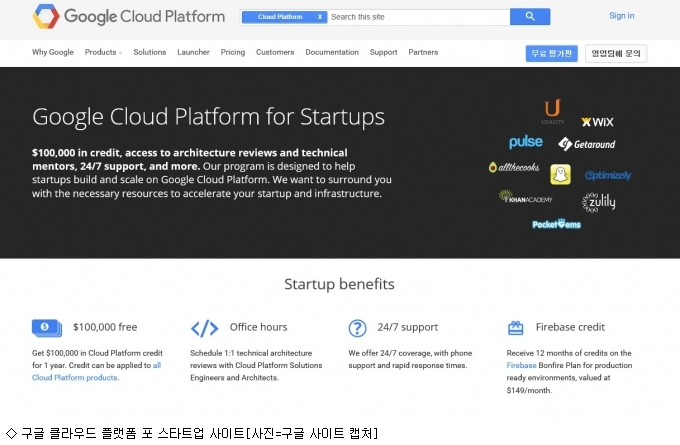Image resolution: width=680 pixels, height=445 pixels.
Task: Click the dollar bills $100,000 free icon
Action: pos(47,328)
